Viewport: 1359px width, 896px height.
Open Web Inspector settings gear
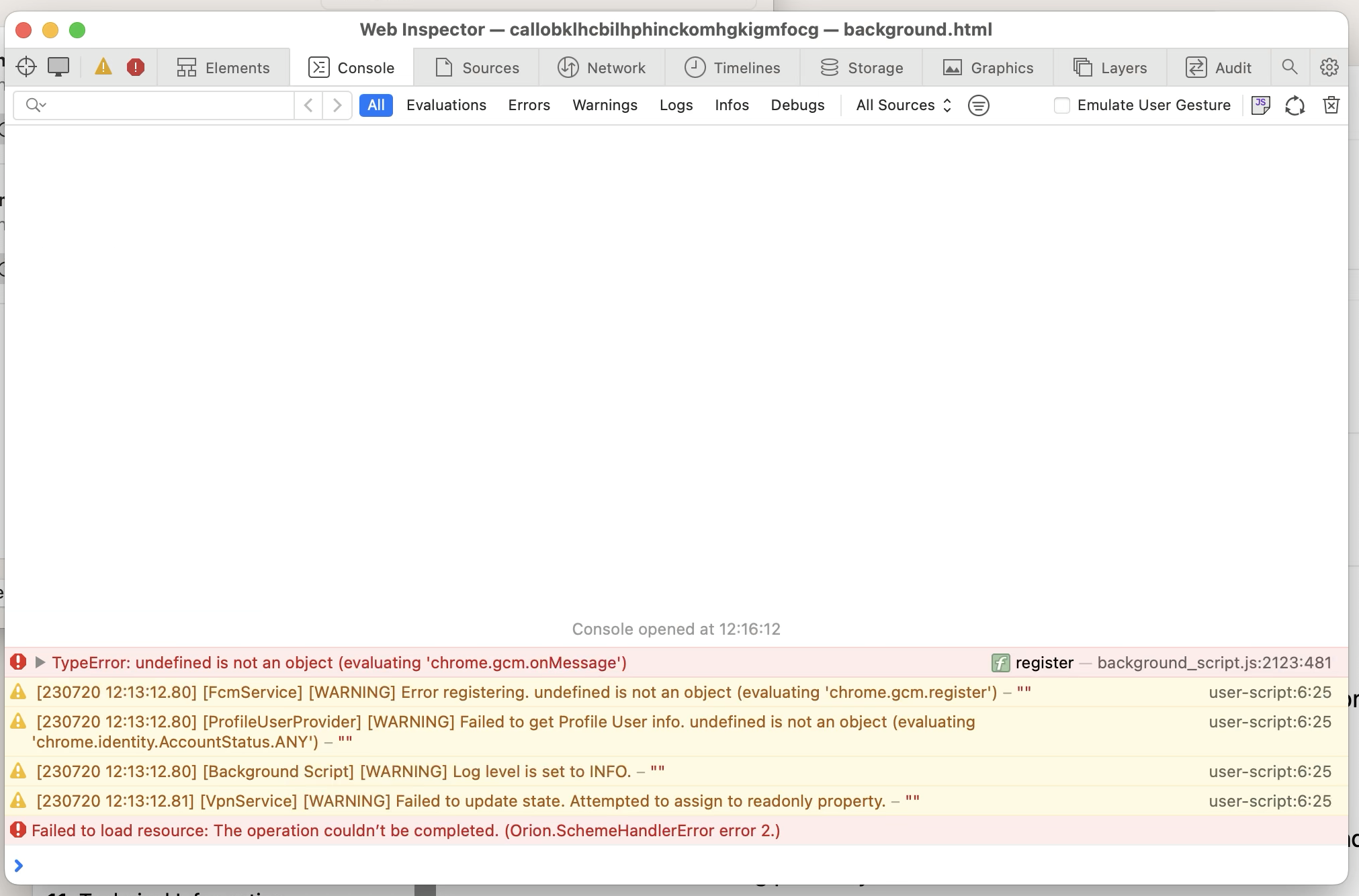pyautogui.click(x=1329, y=67)
